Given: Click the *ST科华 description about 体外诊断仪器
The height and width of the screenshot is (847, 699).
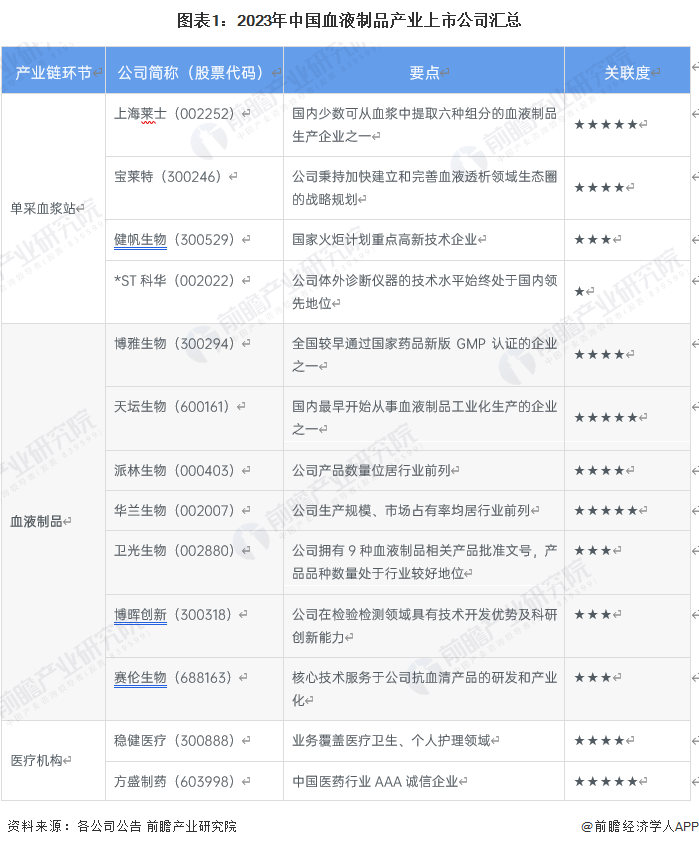Looking at the screenshot, I should (x=425, y=292).
